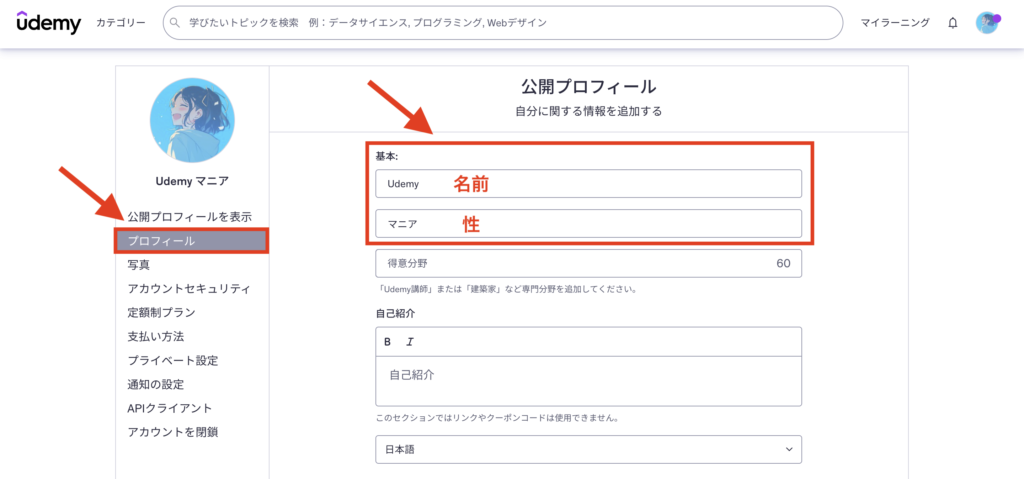Toggle bold formatting in 自己紹介 editor
Viewport: 1024px width, 479px height.
point(388,342)
